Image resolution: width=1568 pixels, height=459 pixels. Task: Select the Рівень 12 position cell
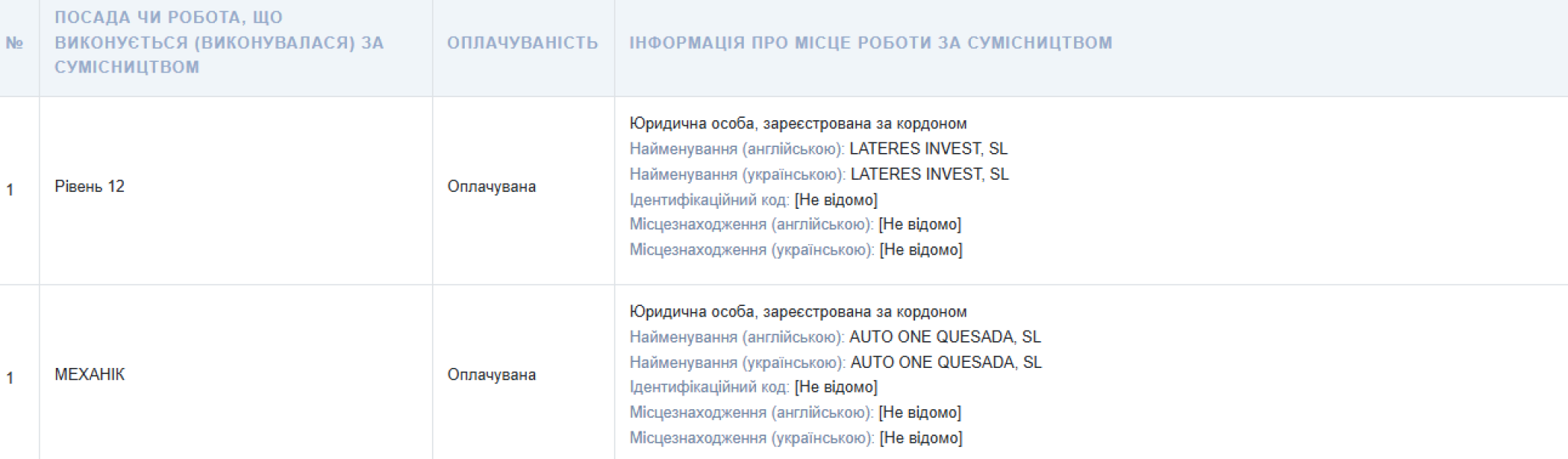pyautogui.click(x=89, y=187)
